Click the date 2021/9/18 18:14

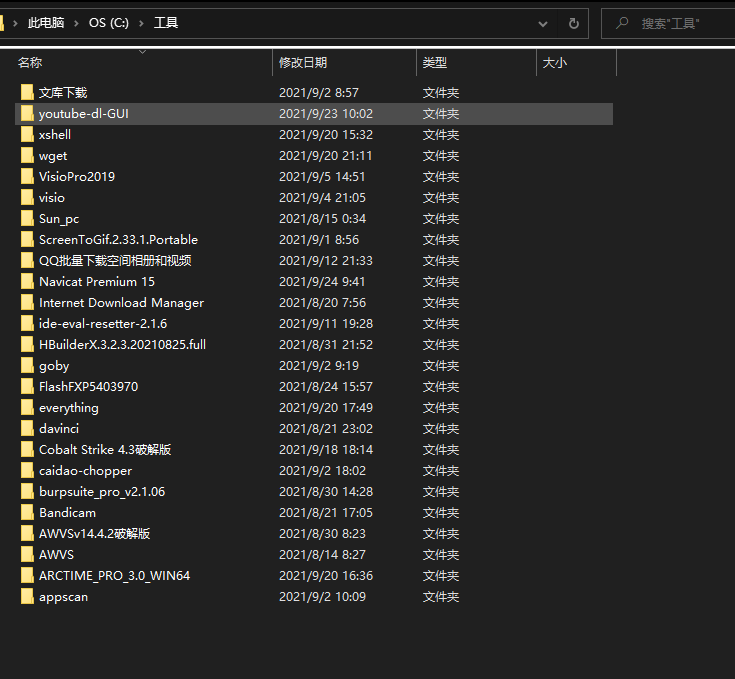(326, 450)
